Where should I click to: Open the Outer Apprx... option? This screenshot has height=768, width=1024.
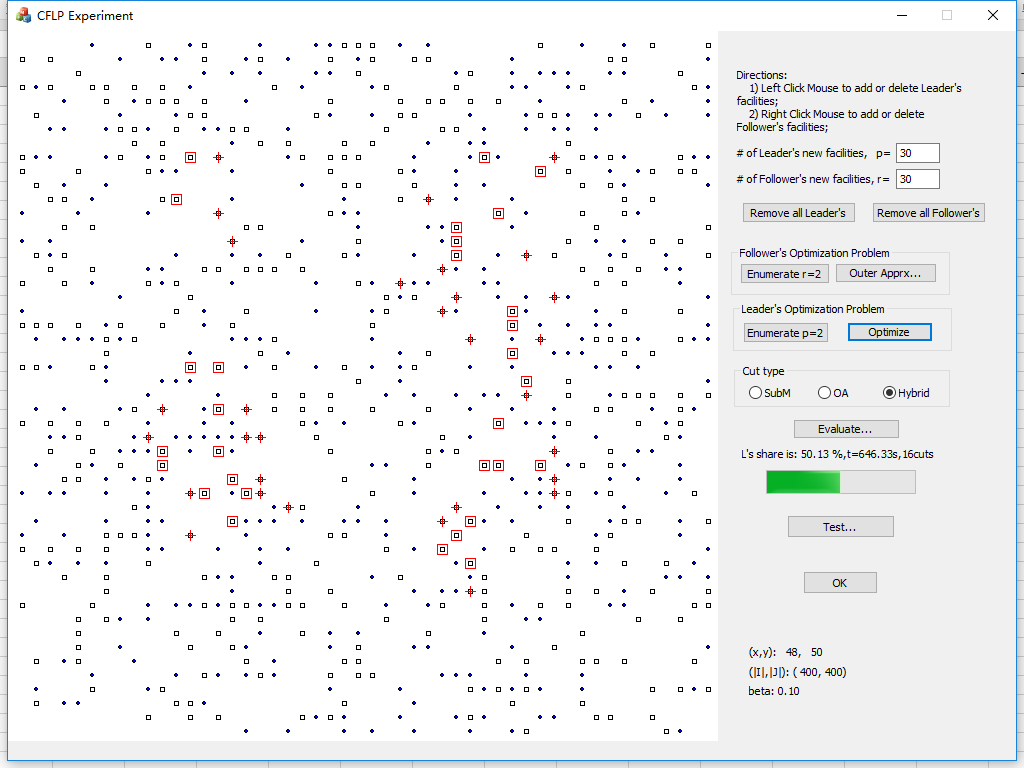885,273
